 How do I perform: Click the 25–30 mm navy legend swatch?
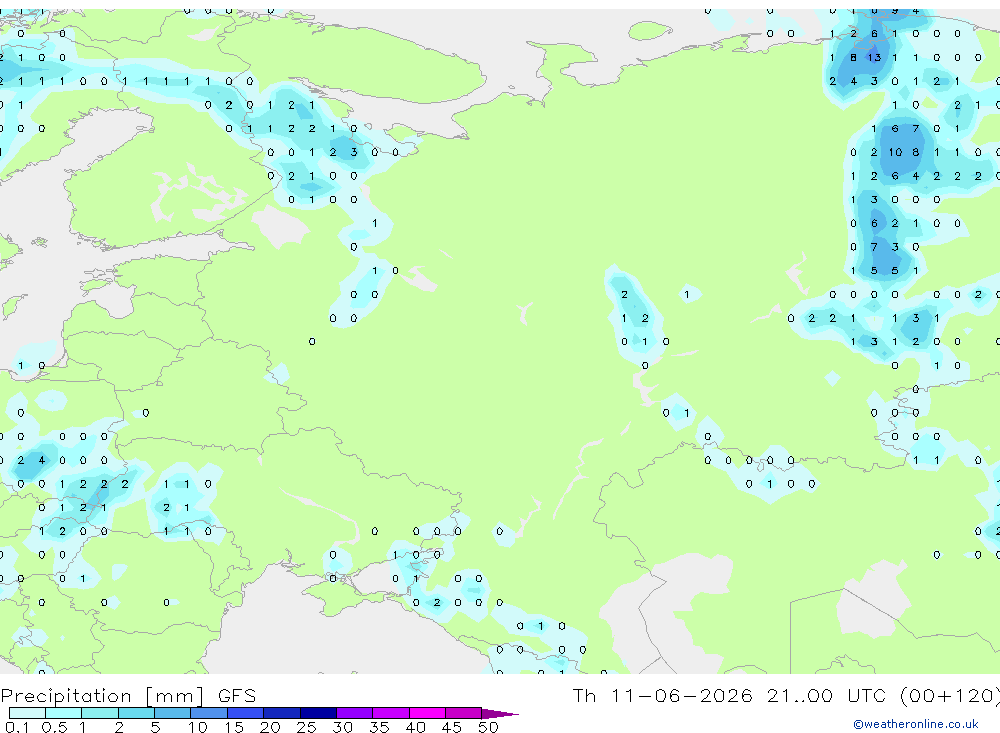[318, 713]
